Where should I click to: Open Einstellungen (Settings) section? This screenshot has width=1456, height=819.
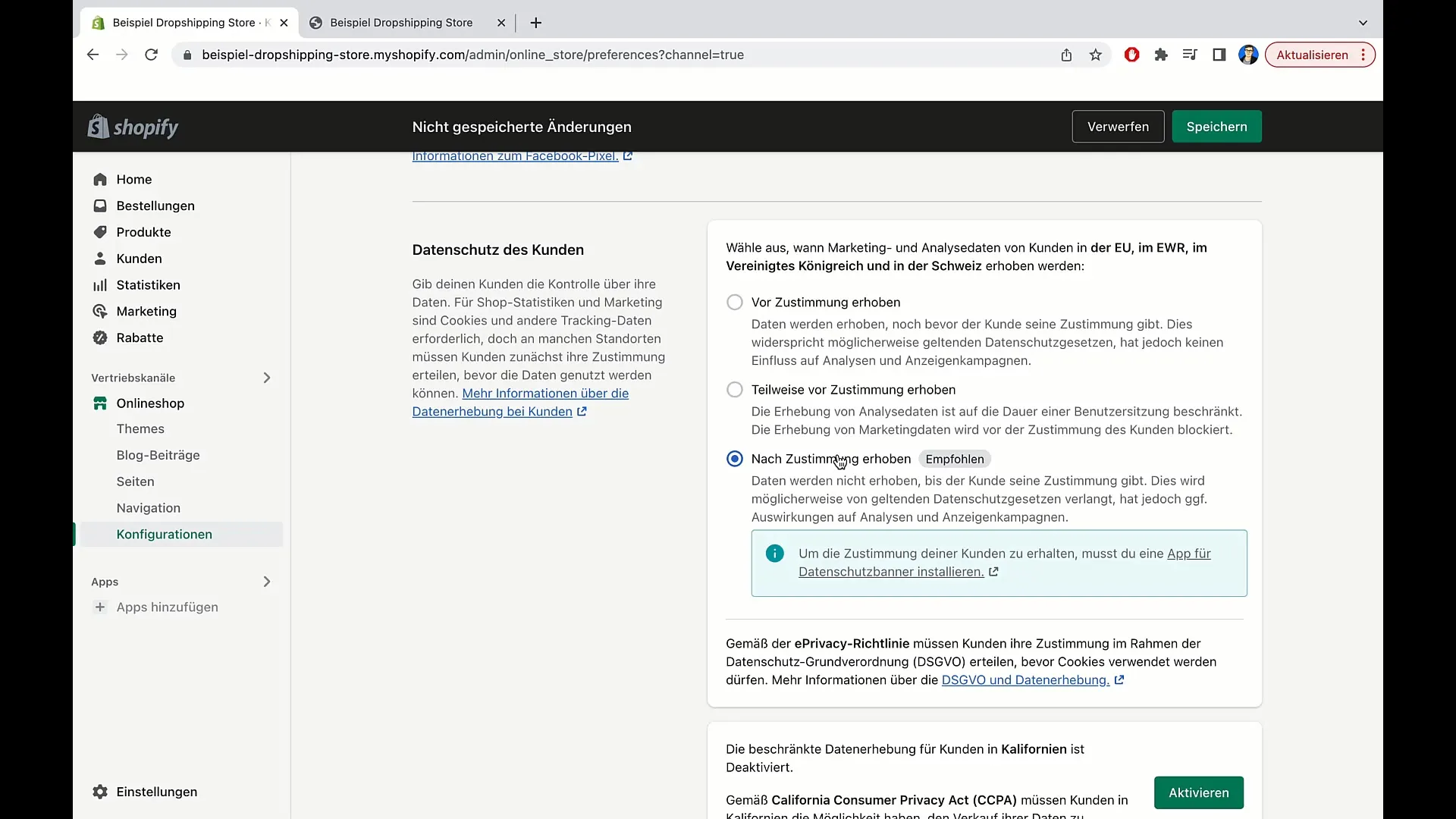tap(156, 791)
